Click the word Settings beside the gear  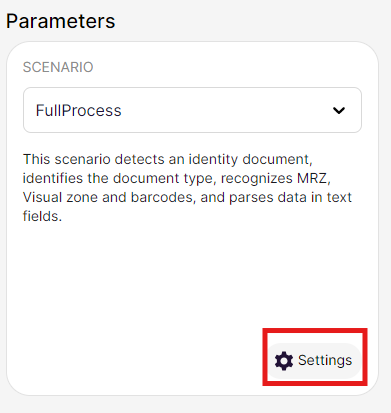325,360
